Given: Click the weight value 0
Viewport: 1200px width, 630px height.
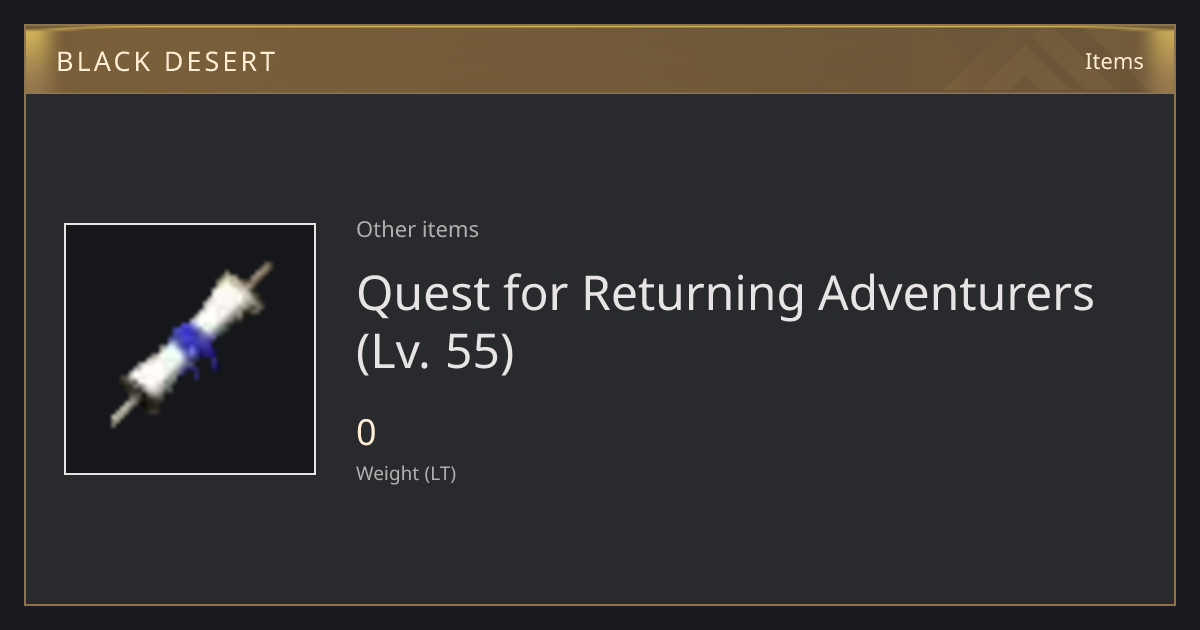Looking at the screenshot, I should (x=366, y=433).
